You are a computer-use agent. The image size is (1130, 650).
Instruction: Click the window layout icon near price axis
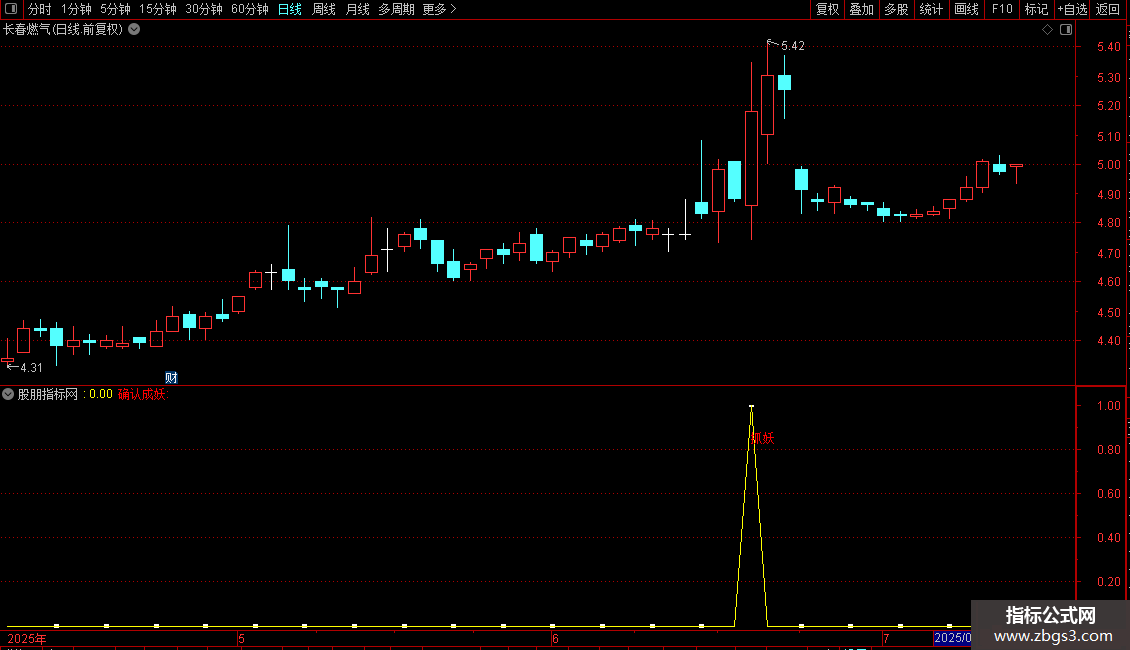point(1066,30)
